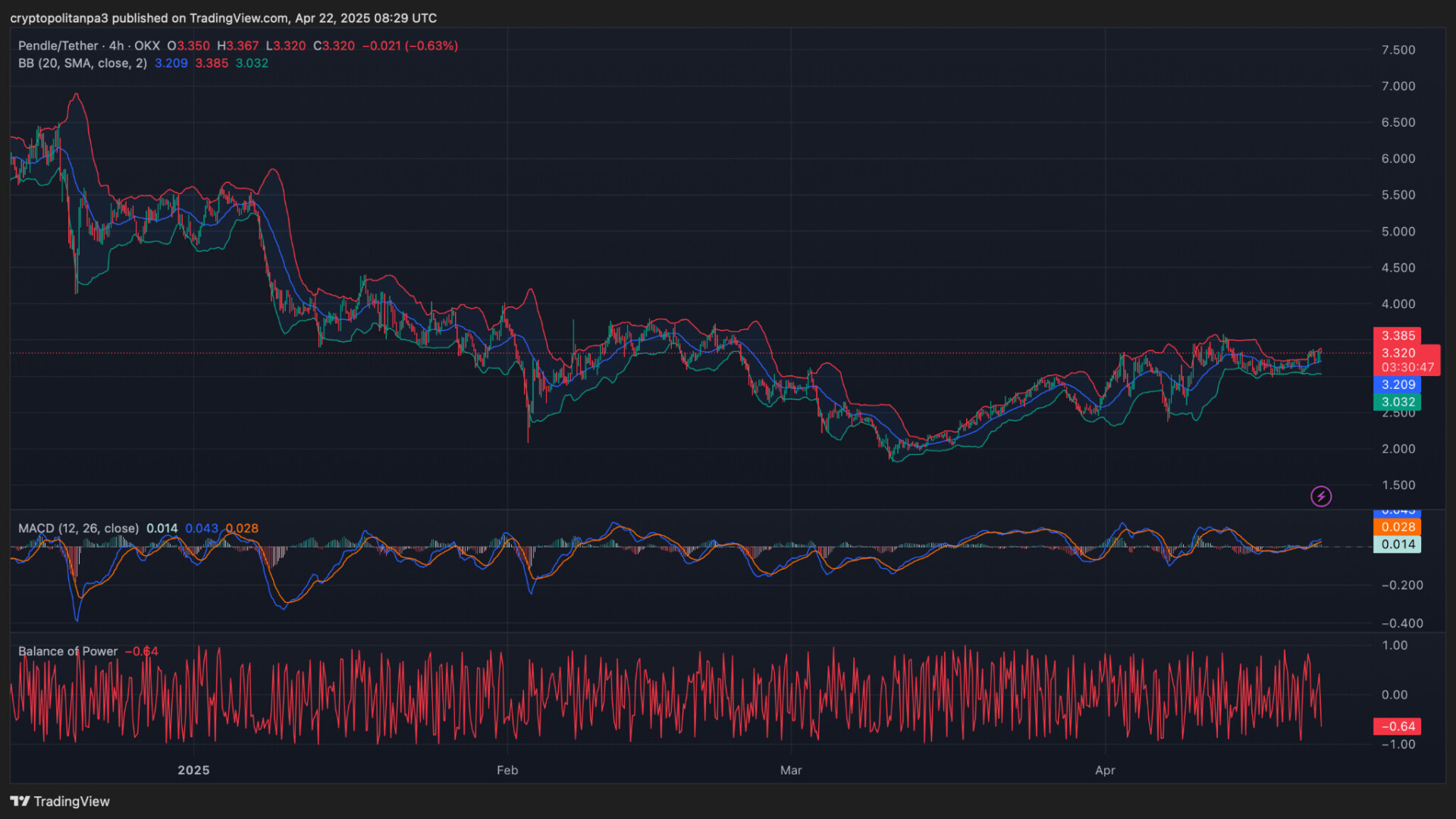Select the MACD (12, 26, close) indicator legend
The width and height of the screenshot is (1456, 819).
point(78,529)
